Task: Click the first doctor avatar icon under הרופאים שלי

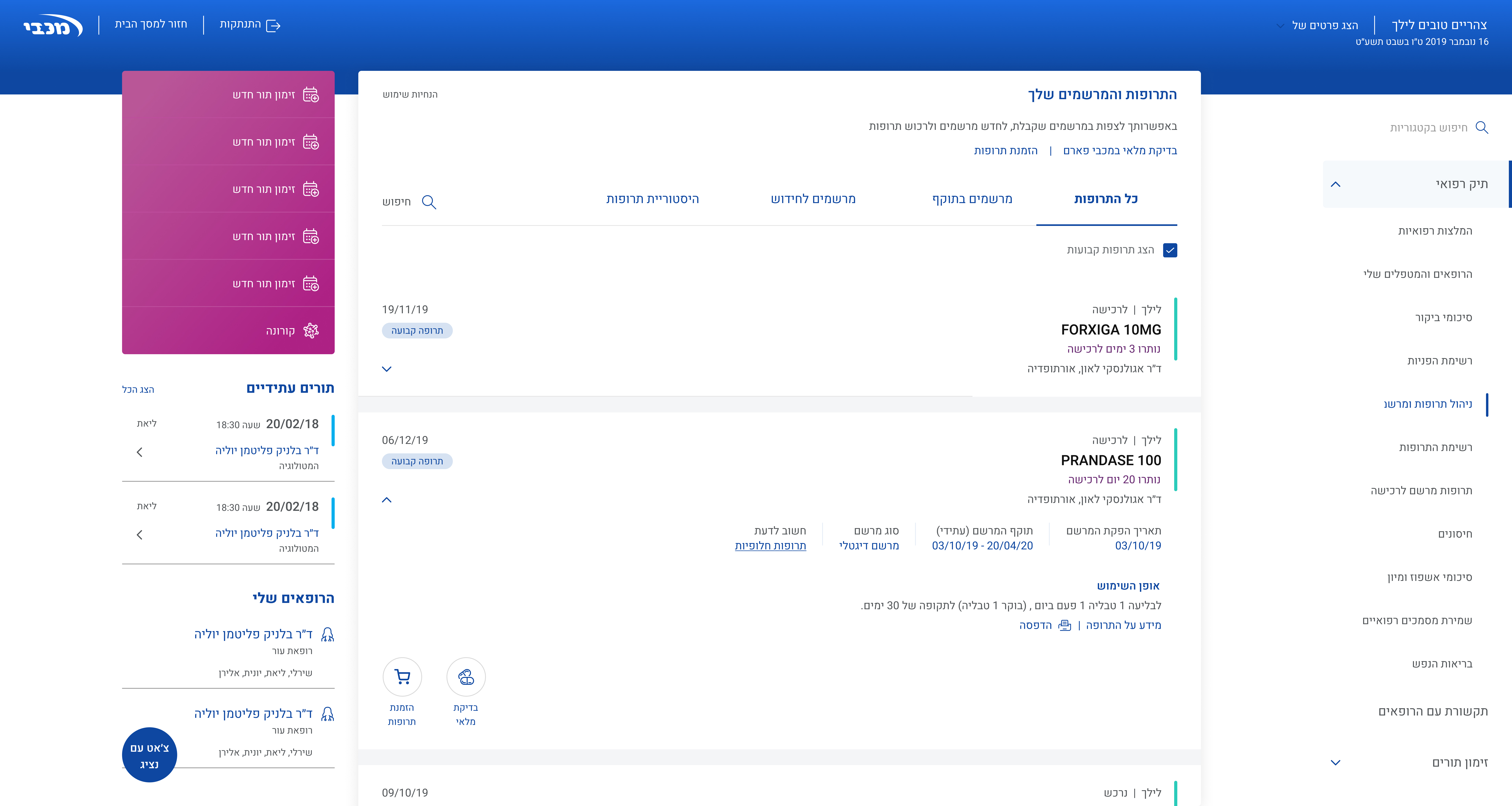Action: 328,634
